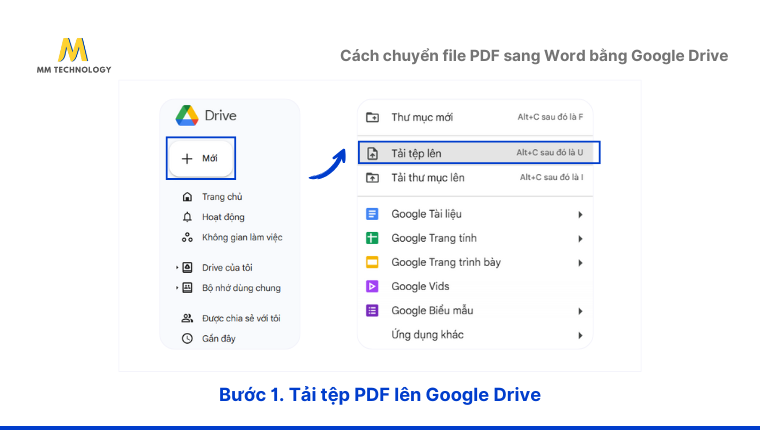Click the clock icon beside Gần đây
The width and height of the screenshot is (760, 430).
tap(187, 338)
